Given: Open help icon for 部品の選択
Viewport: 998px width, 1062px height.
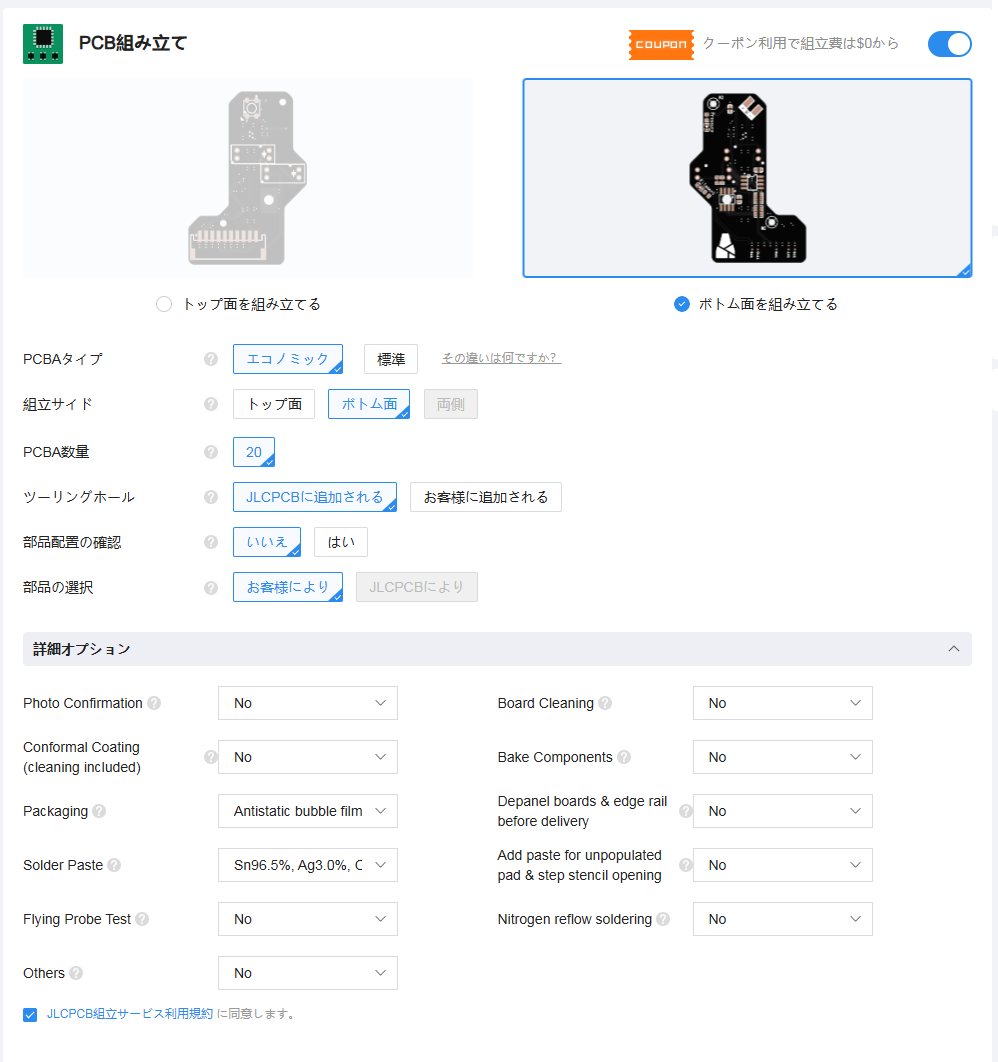Looking at the screenshot, I should (x=211, y=587).
